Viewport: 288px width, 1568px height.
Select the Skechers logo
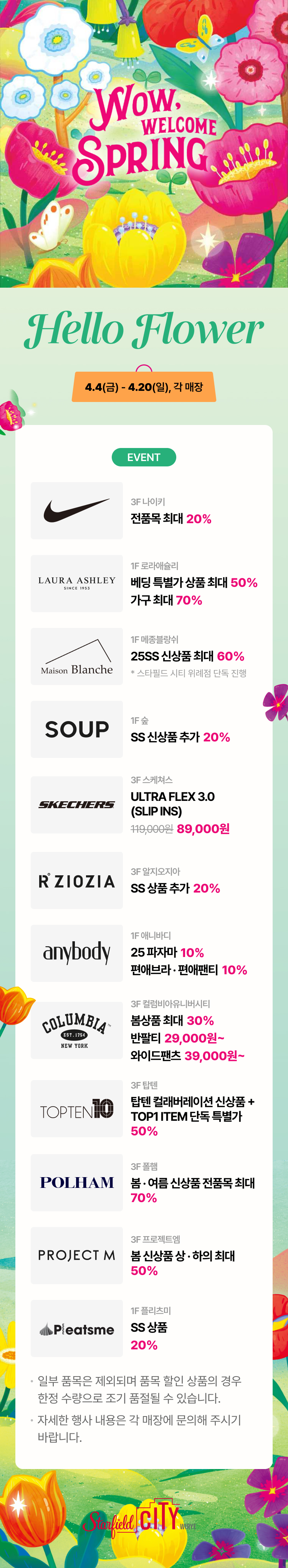tap(77, 805)
